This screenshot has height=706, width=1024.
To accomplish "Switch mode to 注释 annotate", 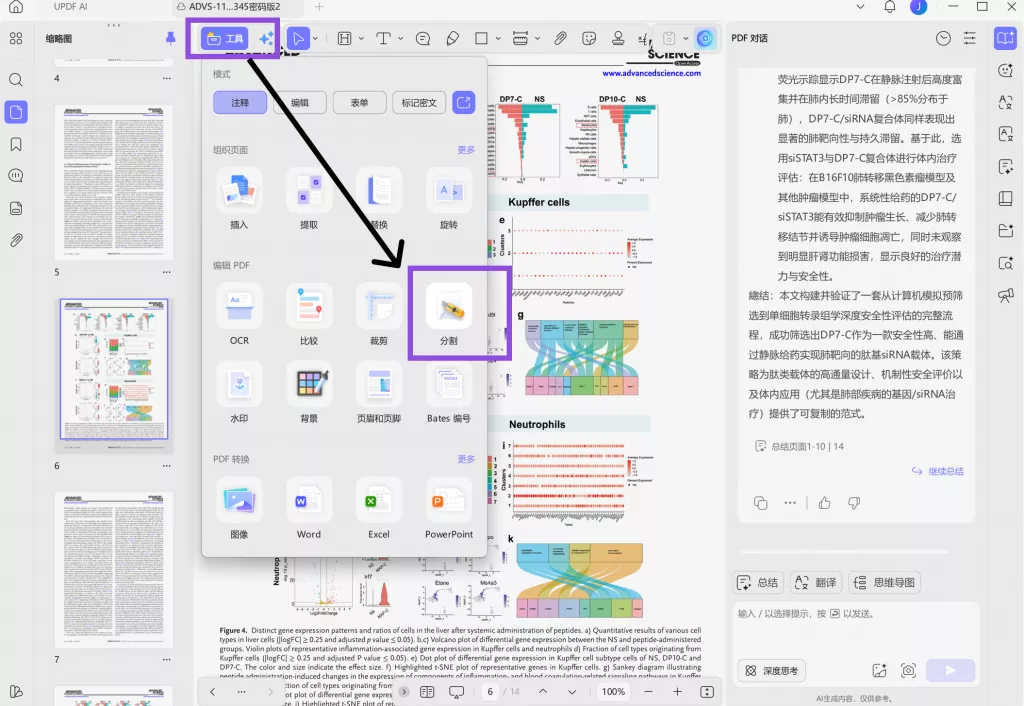I will [x=240, y=103].
